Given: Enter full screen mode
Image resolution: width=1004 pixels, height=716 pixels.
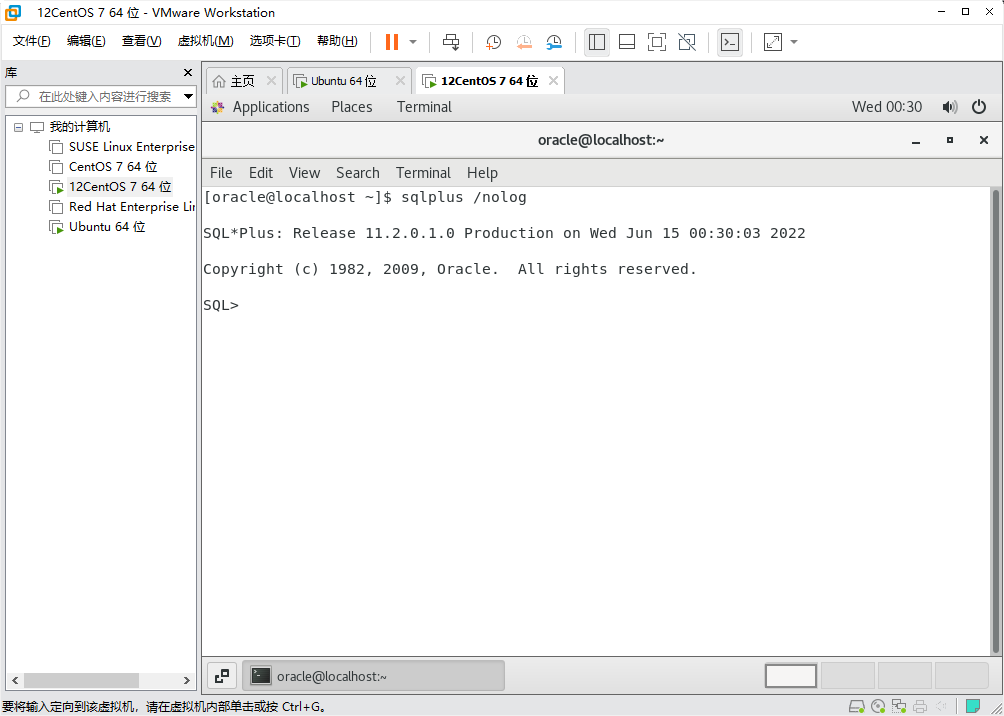Looking at the screenshot, I should coord(657,42).
